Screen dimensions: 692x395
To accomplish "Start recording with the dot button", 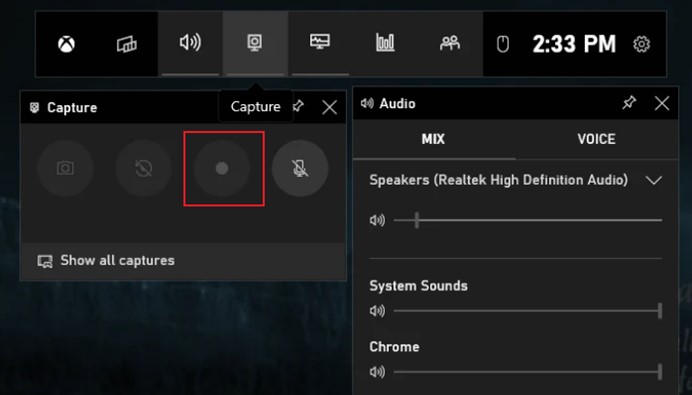I will pyautogui.click(x=222, y=168).
